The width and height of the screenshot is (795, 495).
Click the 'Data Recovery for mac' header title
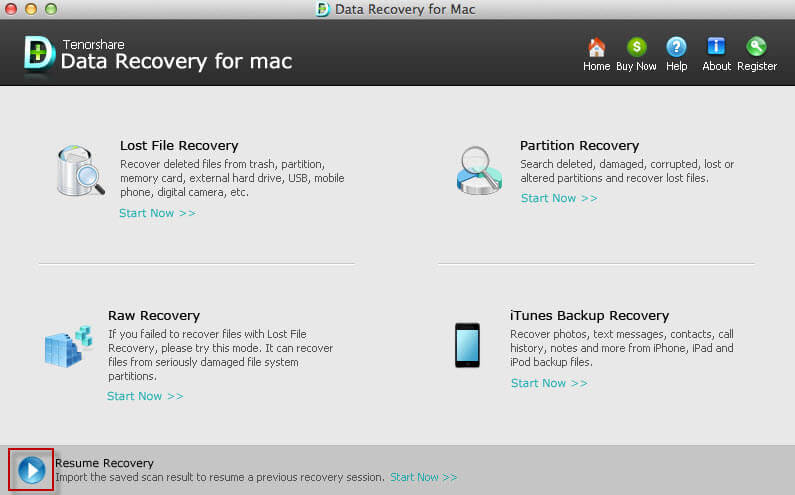[176, 61]
